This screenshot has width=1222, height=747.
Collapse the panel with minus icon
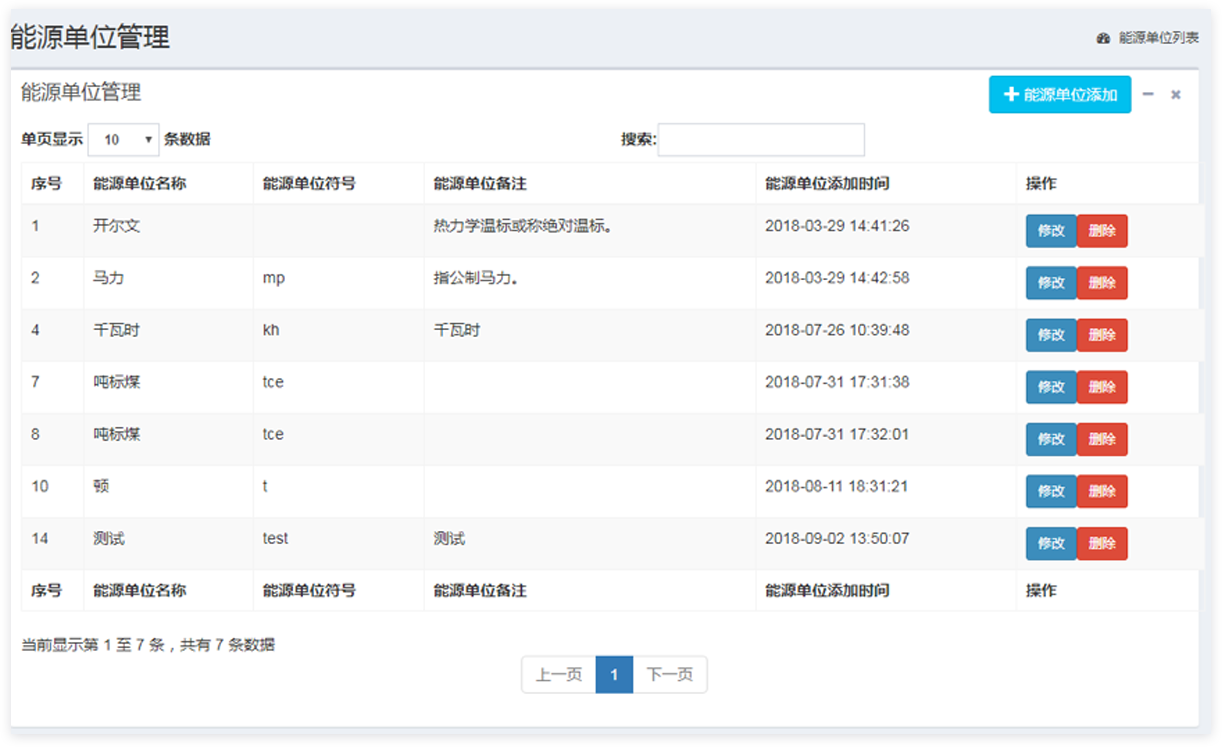pos(1148,94)
